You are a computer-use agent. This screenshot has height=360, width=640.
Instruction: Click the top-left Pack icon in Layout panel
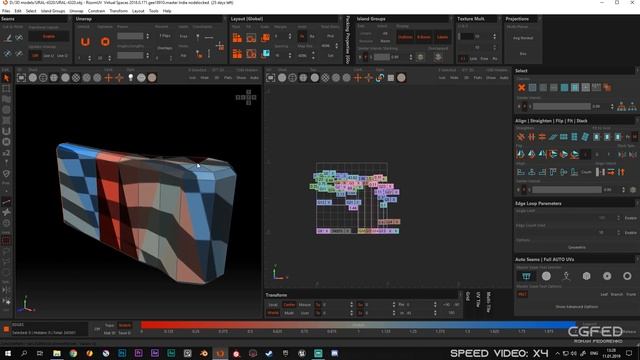coord(237,38)
